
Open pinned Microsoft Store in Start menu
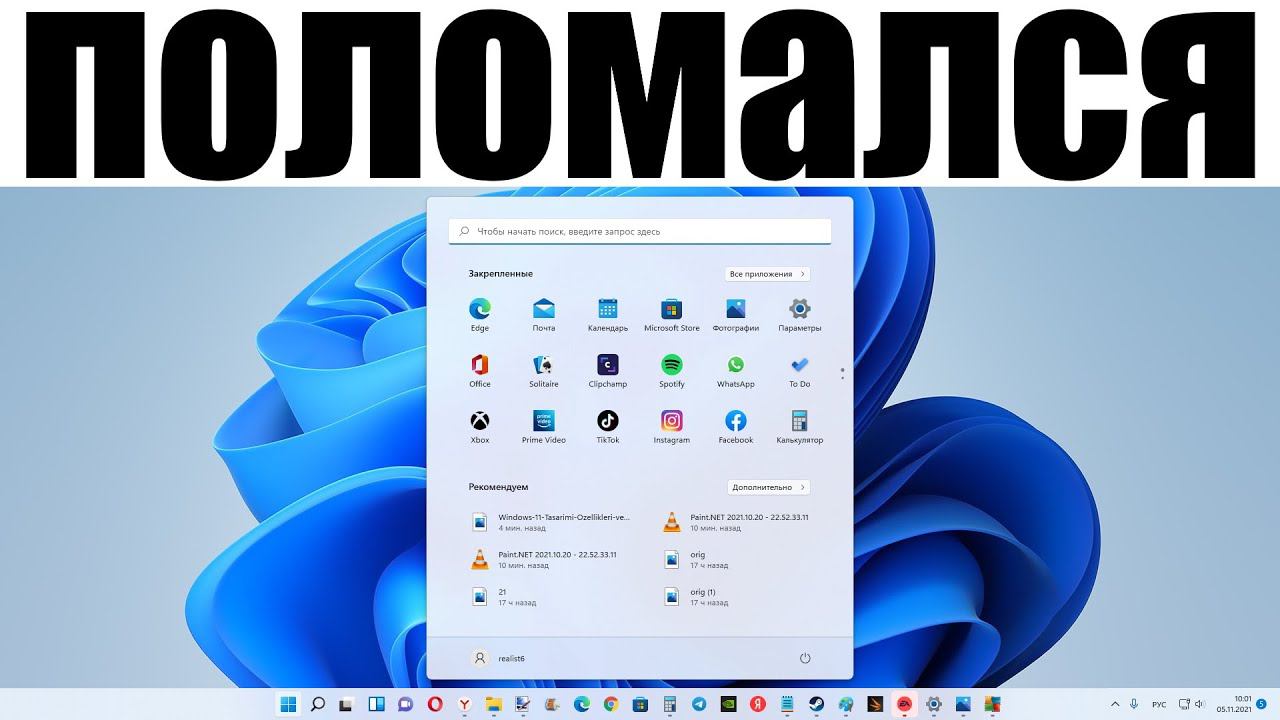(672, 314)
